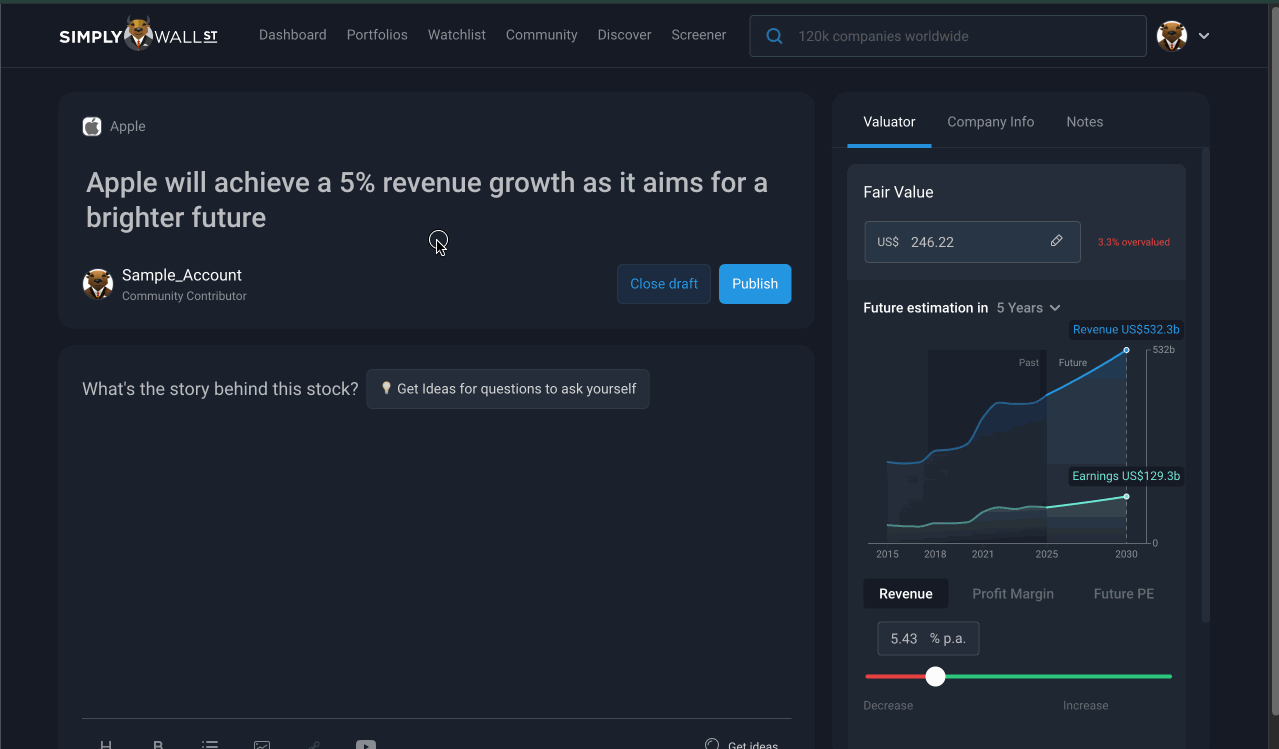Click the right panel scrollbar
The width and height of the screenshot is (1279, 749).
coord(1206,385)
